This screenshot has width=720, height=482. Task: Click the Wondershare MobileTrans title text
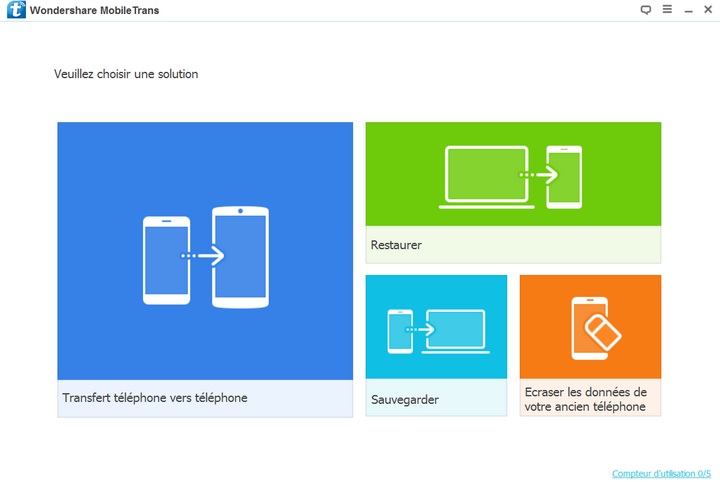[x=95, y=10]
